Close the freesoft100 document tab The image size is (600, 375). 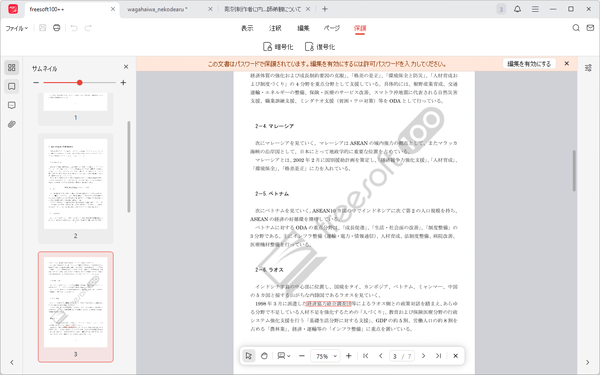pyautogui.click(x=113, y=9)
